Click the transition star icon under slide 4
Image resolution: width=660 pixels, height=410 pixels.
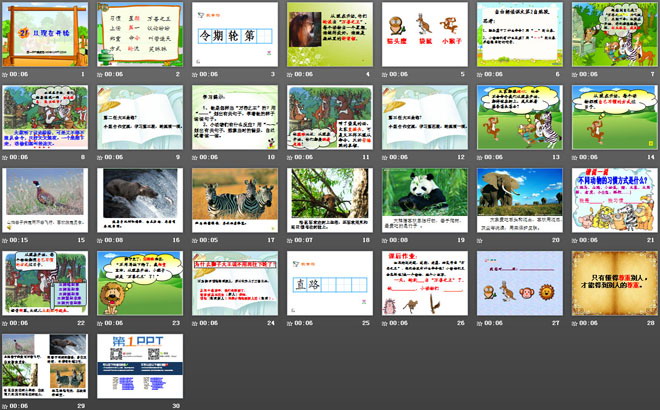pyautogui.click(x=290, y=75)
